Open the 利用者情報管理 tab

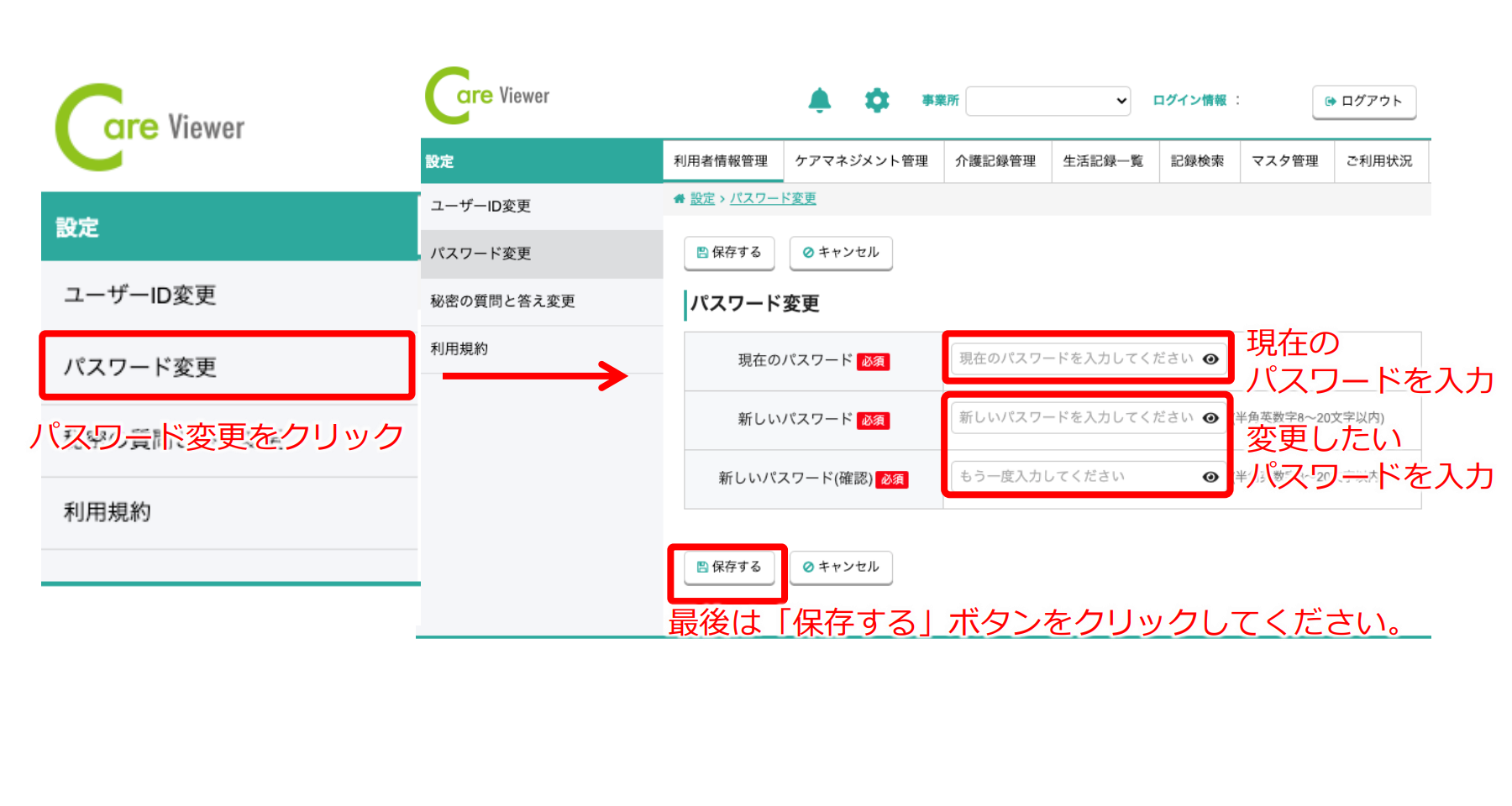721,161
